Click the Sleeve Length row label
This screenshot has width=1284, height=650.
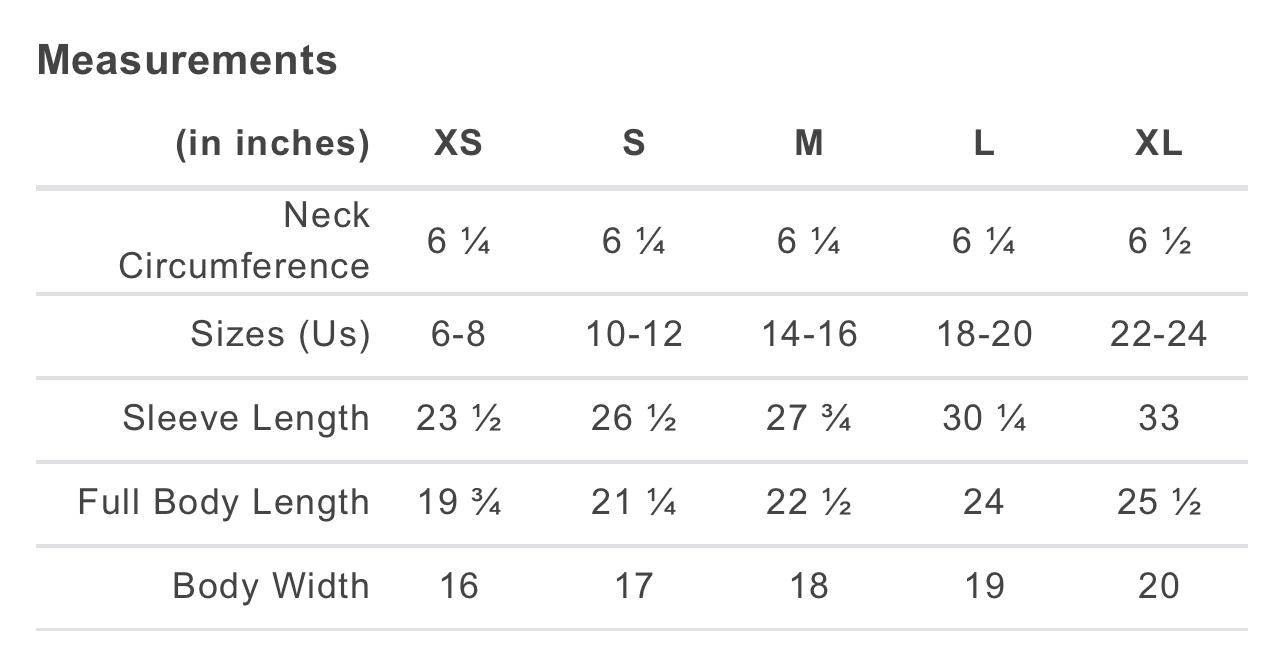point(246,418)
